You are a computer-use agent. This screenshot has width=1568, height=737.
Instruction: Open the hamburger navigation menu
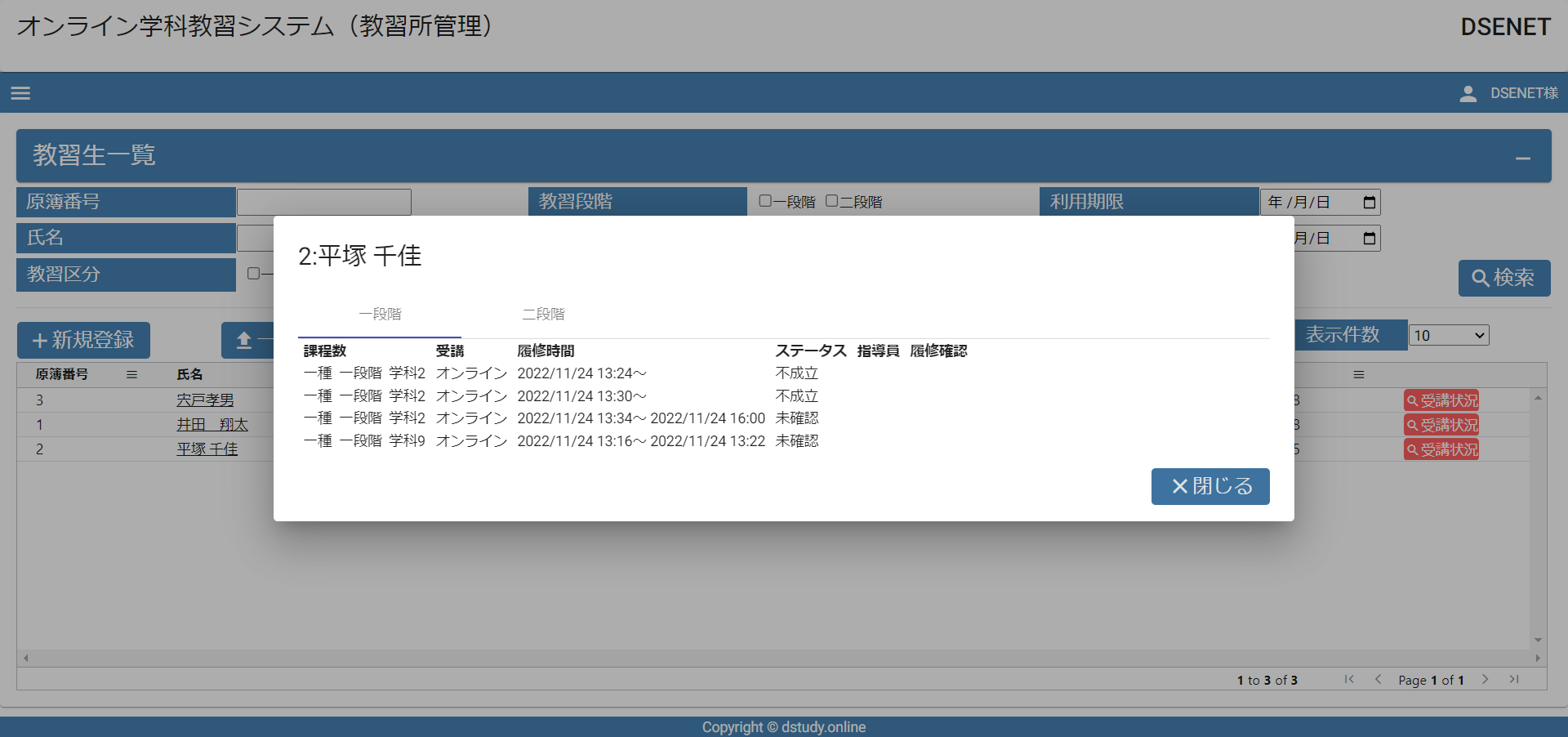click(x=20, y=93)
